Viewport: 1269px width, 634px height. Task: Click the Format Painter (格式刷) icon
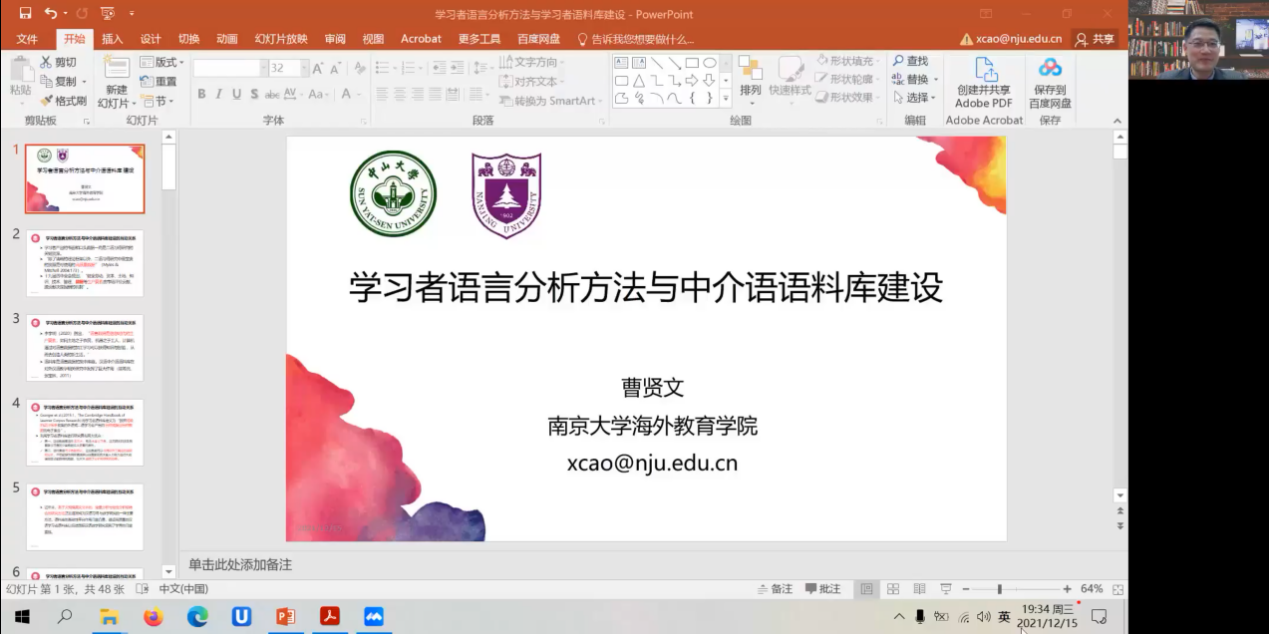[x=47, y=101]
